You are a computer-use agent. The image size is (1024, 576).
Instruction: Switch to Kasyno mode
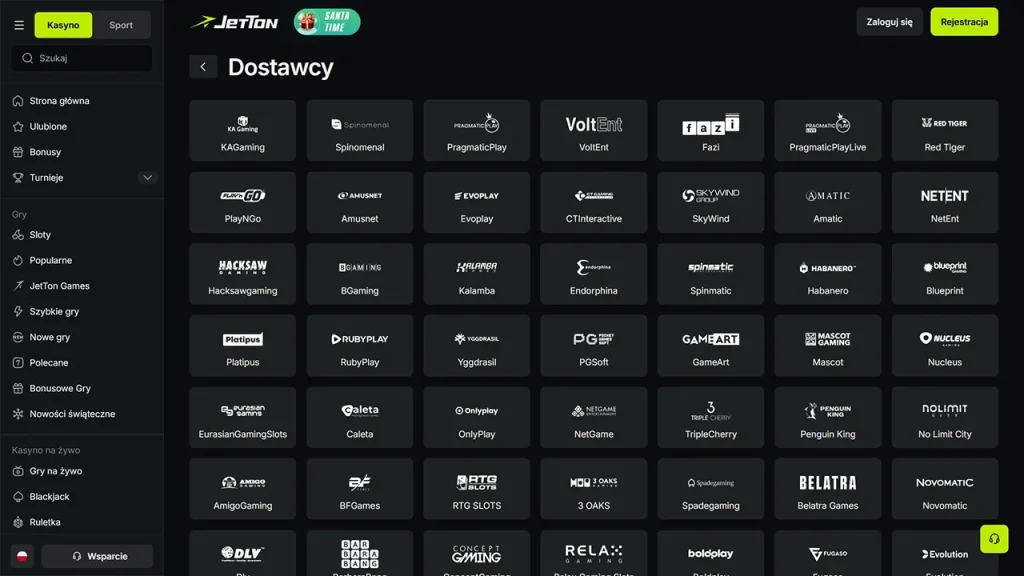pos(63,25)
